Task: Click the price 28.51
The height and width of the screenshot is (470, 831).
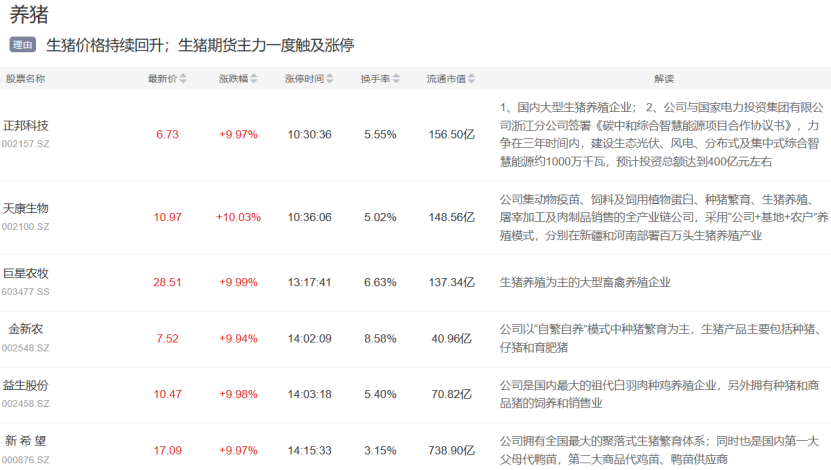Action: 167,282
